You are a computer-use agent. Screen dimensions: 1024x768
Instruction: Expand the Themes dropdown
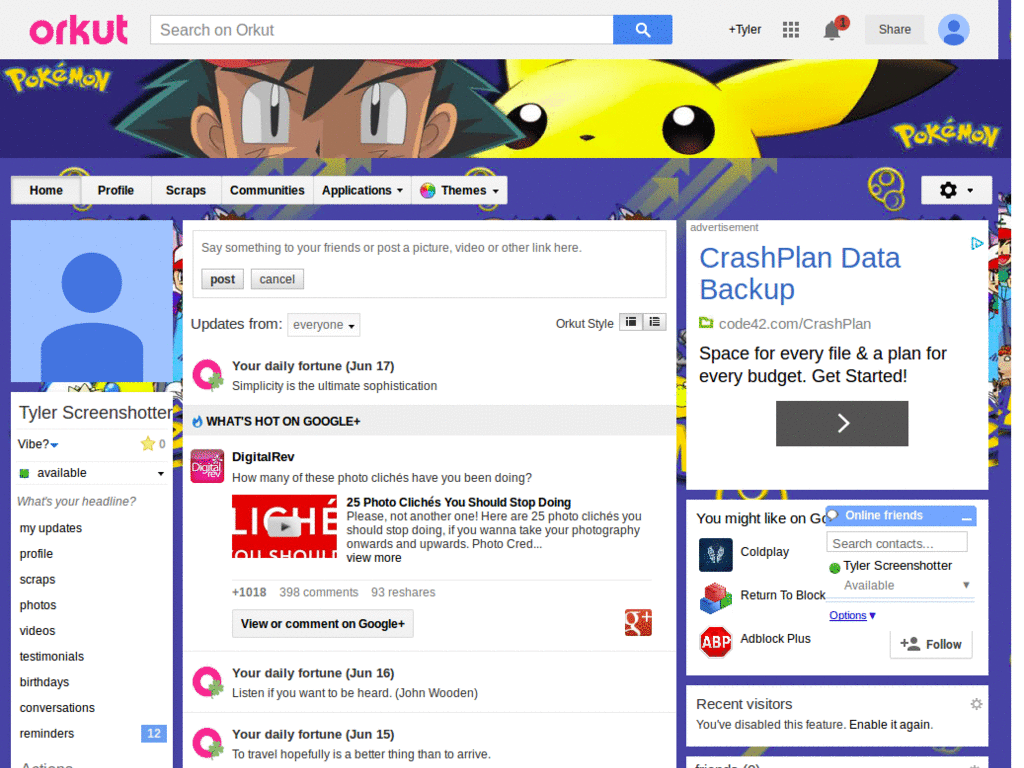(x=460, y=190)
